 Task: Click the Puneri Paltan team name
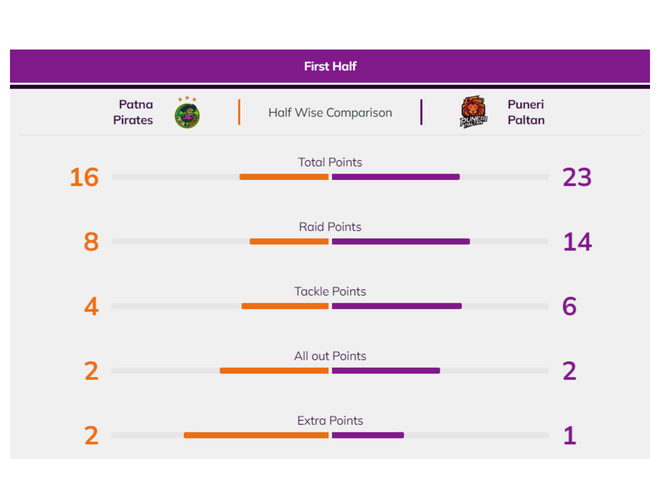(525, 112)
